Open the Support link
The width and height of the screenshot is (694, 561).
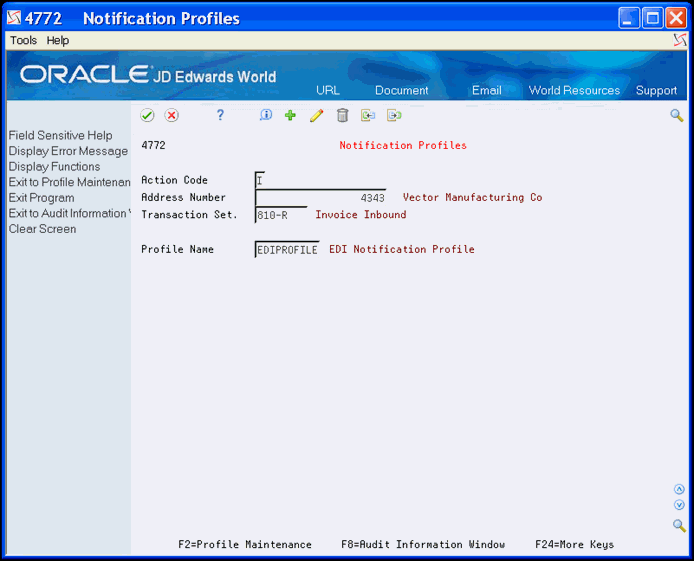(656, 90)
